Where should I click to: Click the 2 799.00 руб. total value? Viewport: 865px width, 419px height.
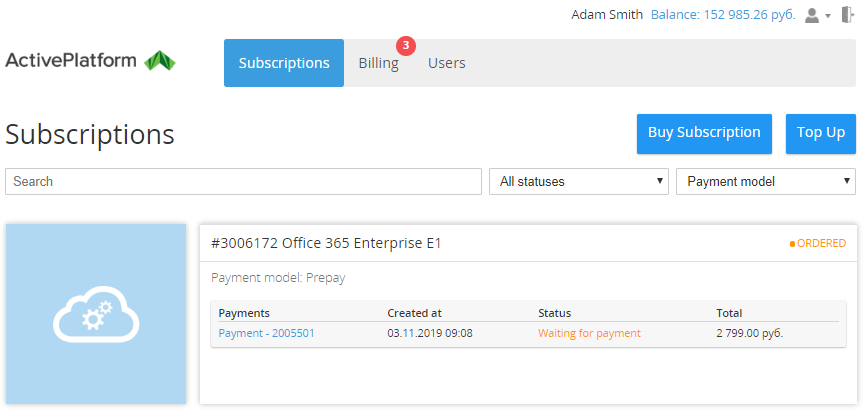[750, 333]
